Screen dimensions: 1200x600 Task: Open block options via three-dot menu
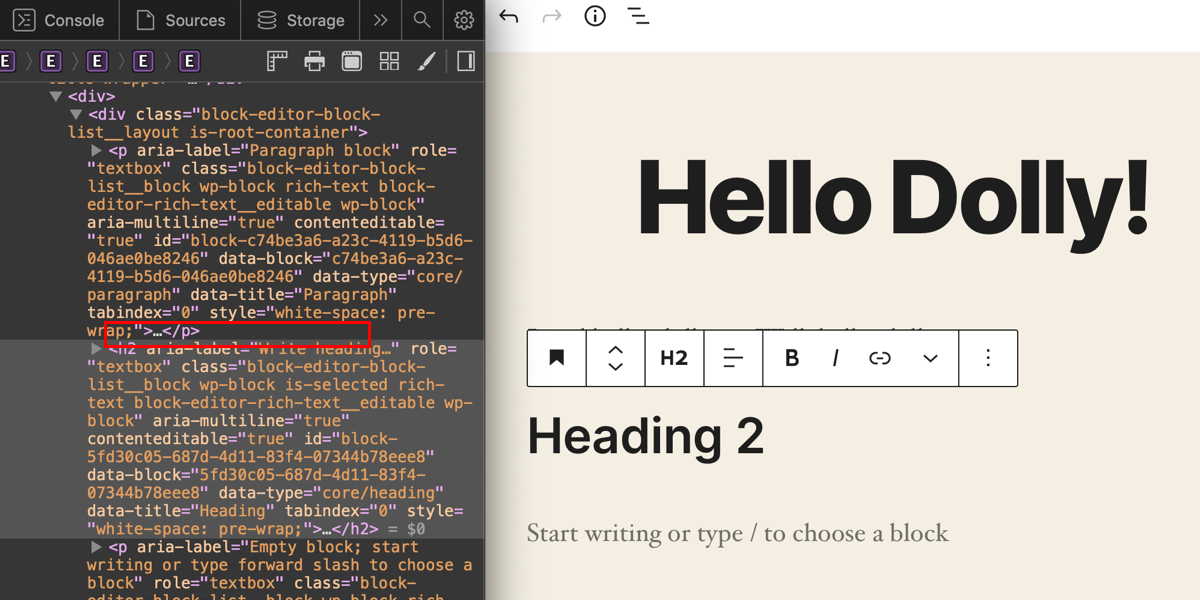pos(988,357)
